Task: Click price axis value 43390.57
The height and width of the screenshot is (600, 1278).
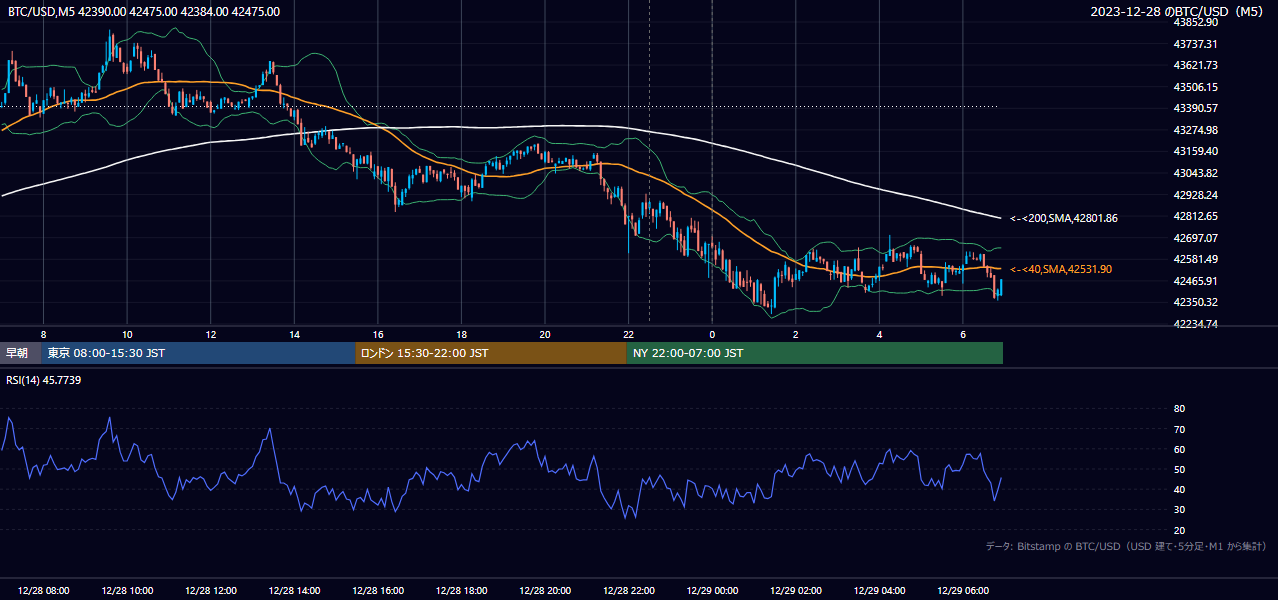Action: 1195,108
